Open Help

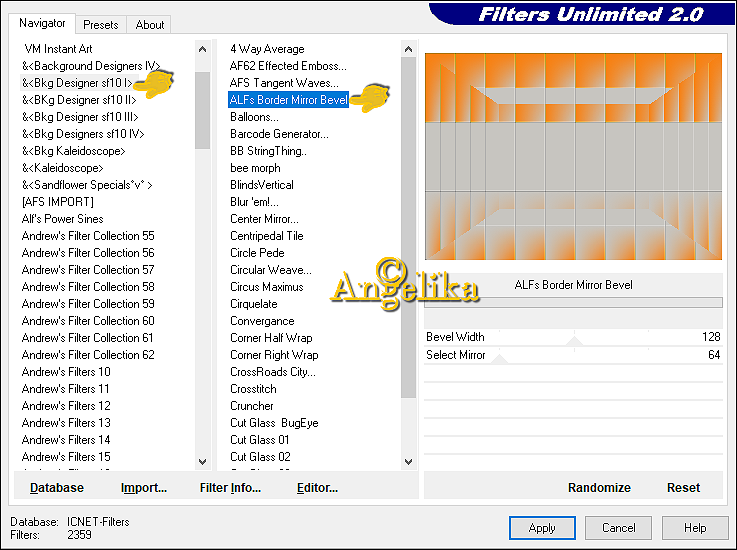(695, 528)
